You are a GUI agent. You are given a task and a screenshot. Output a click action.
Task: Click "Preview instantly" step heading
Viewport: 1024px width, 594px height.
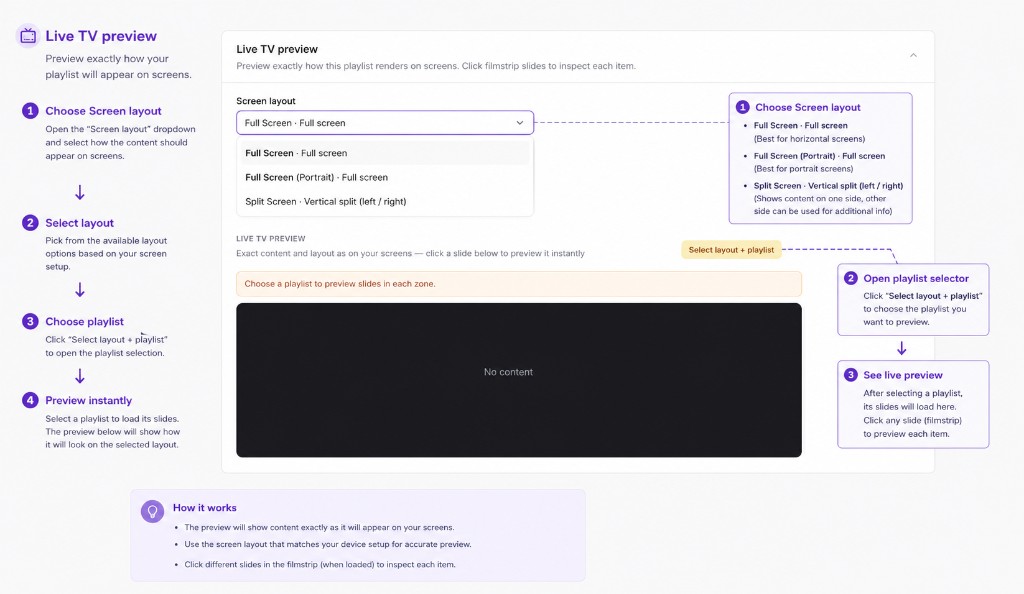click(x=88, y=400)
